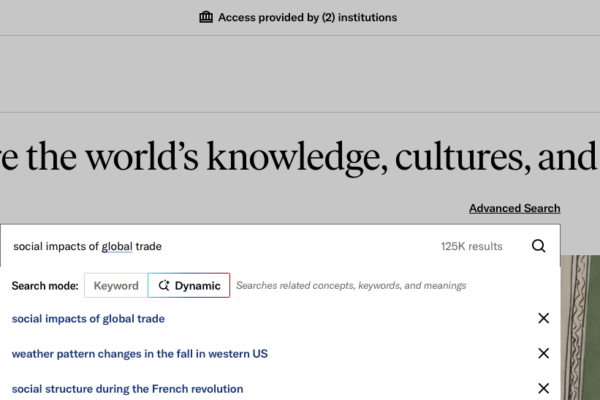
Task: Click 'Access provided by (2) institutions'
Action: (308, 18)
